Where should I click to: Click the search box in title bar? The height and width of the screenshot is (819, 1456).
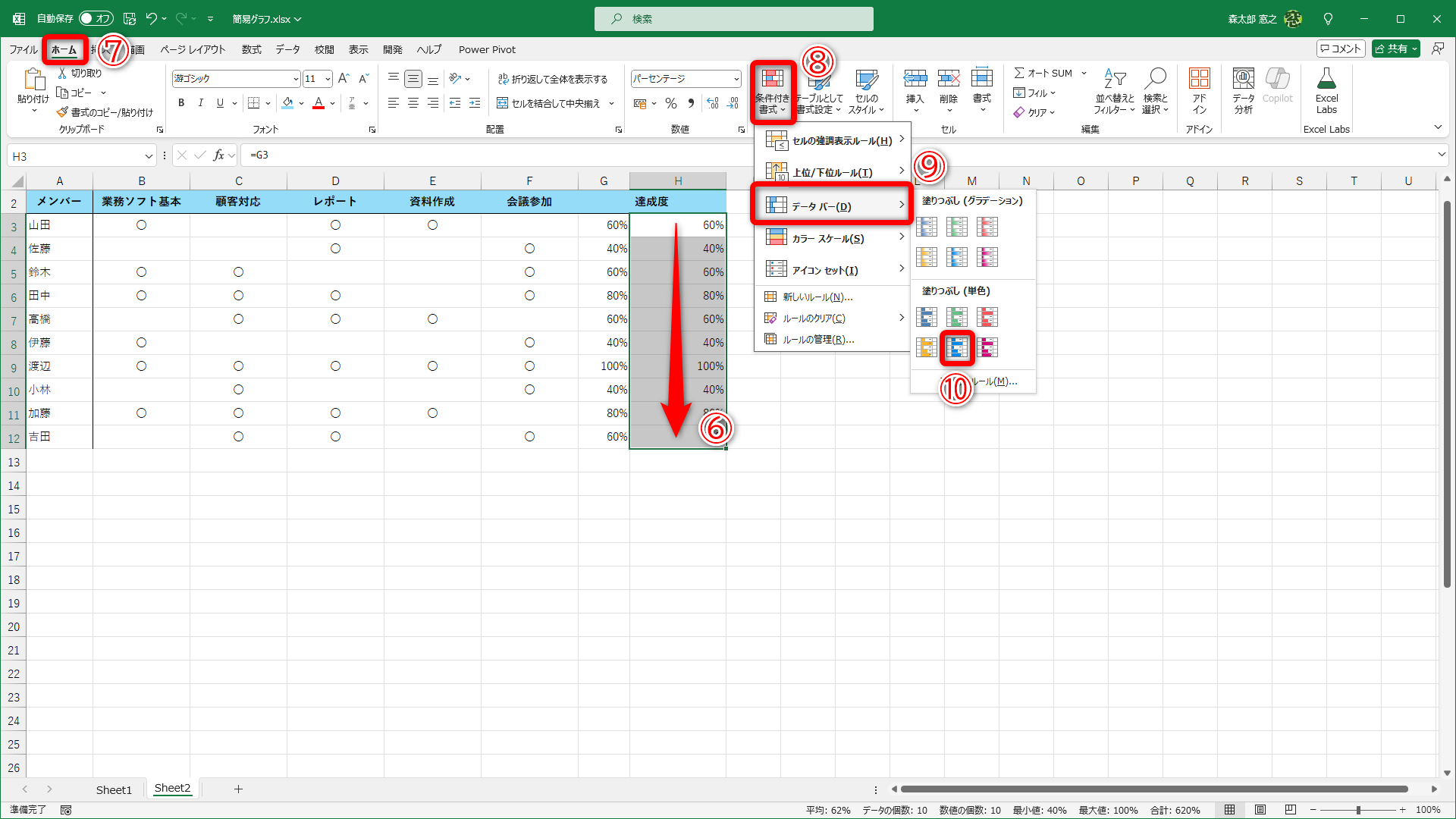point(733,19)
